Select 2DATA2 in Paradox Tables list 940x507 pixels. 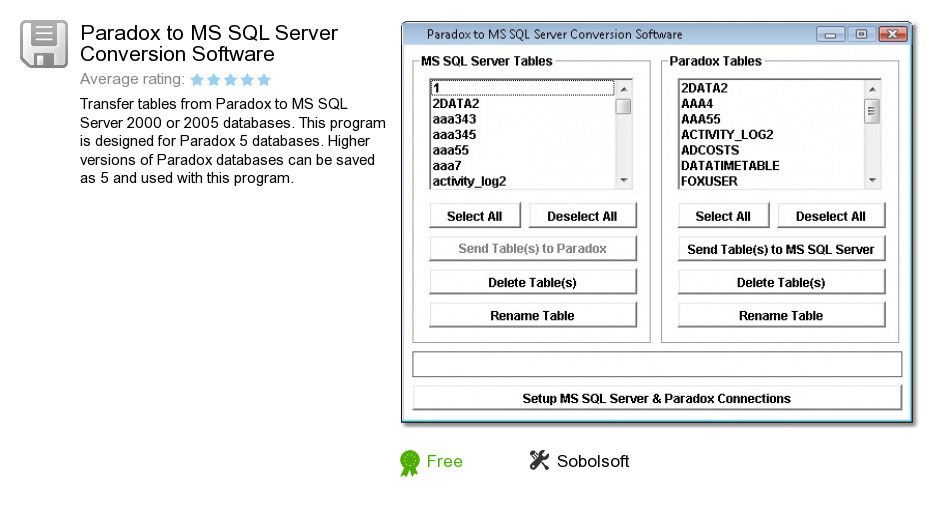tap(771, 88)
